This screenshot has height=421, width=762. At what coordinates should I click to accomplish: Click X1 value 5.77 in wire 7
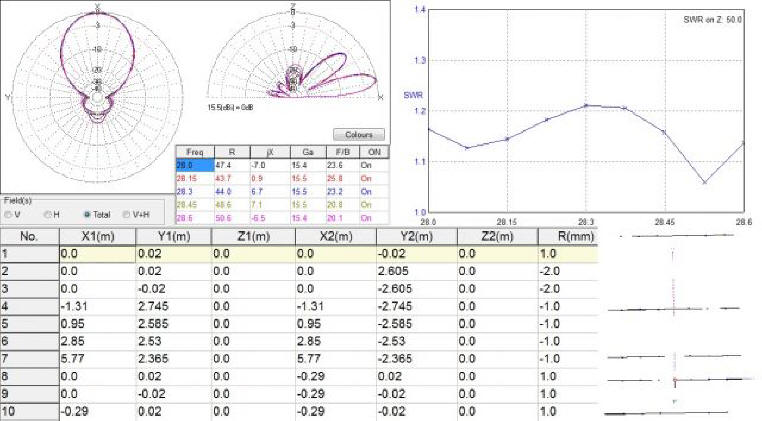(98, 359)
